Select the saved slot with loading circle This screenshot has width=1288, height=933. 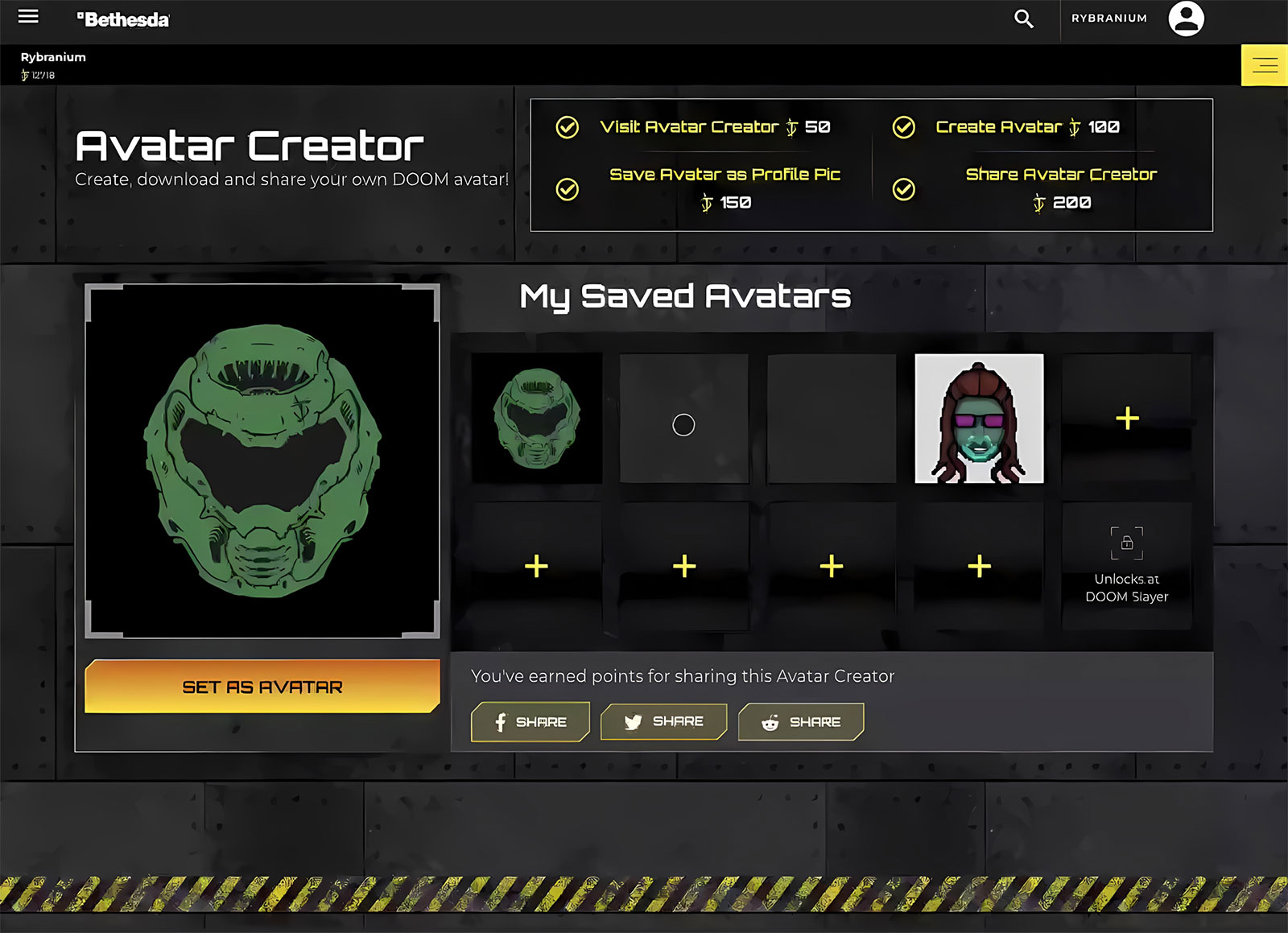683,419
